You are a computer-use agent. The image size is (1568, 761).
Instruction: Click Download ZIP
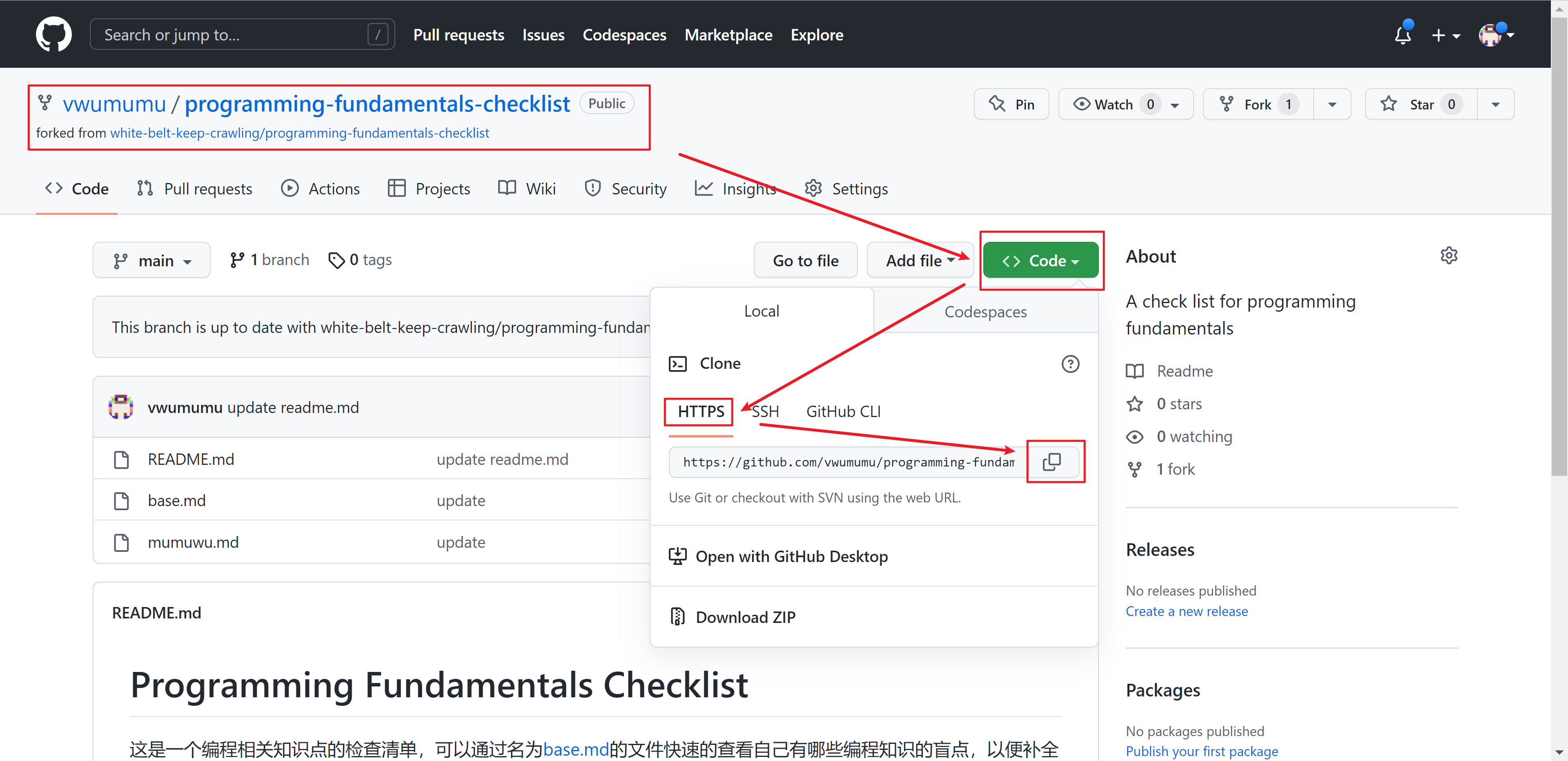pyautogui.click(x=745, y=617)
